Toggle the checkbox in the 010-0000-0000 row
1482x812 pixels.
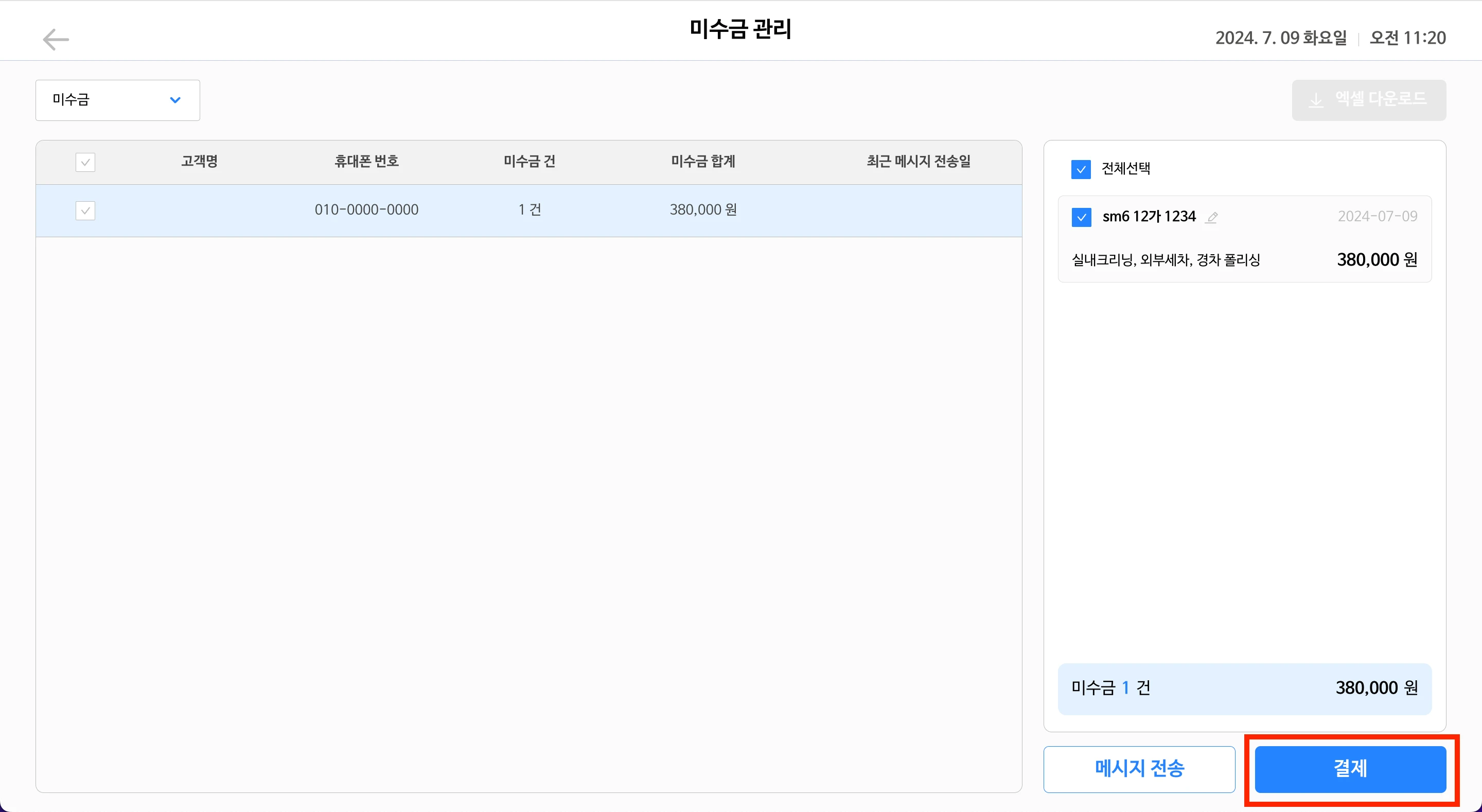pos(85,210)
